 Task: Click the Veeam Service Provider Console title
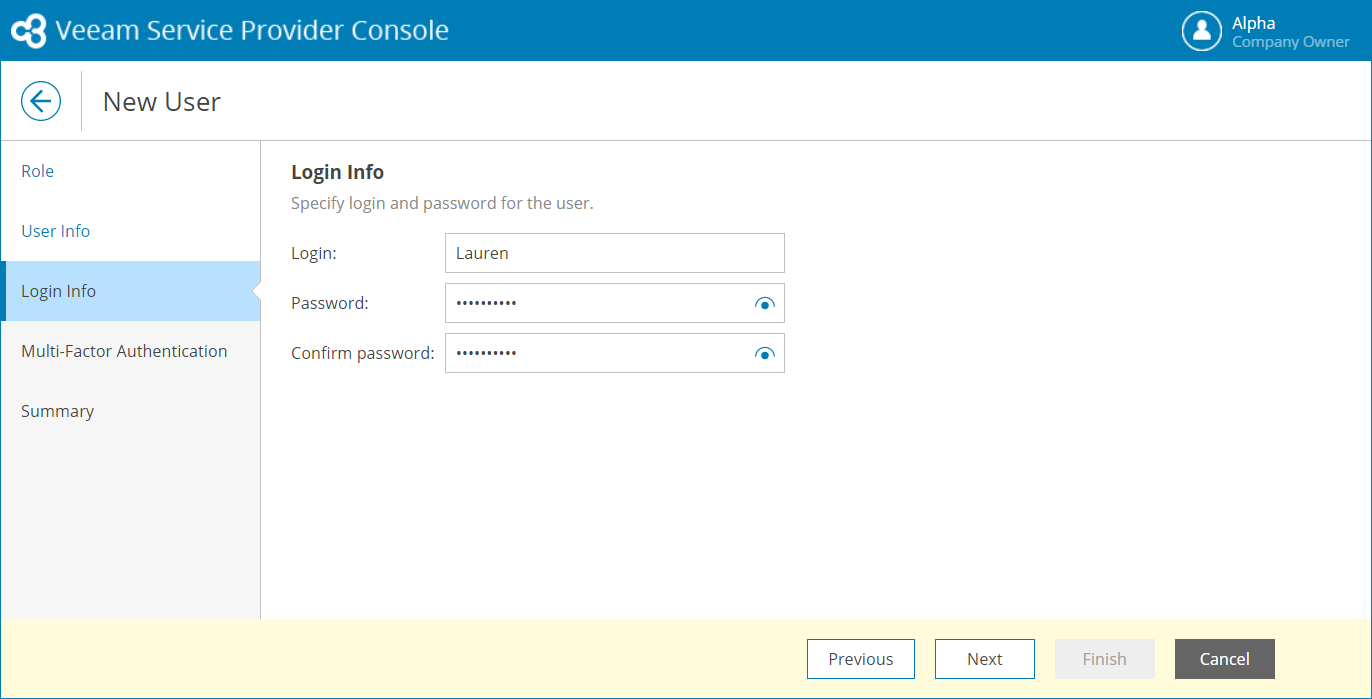point(252,31)
